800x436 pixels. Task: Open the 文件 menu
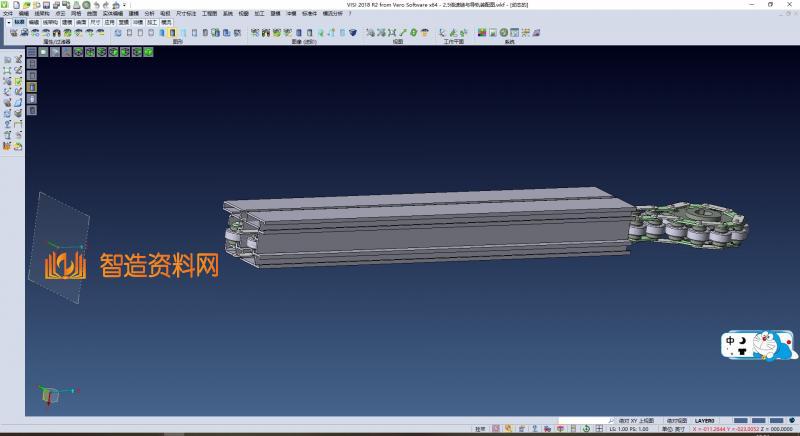[8, 13]
